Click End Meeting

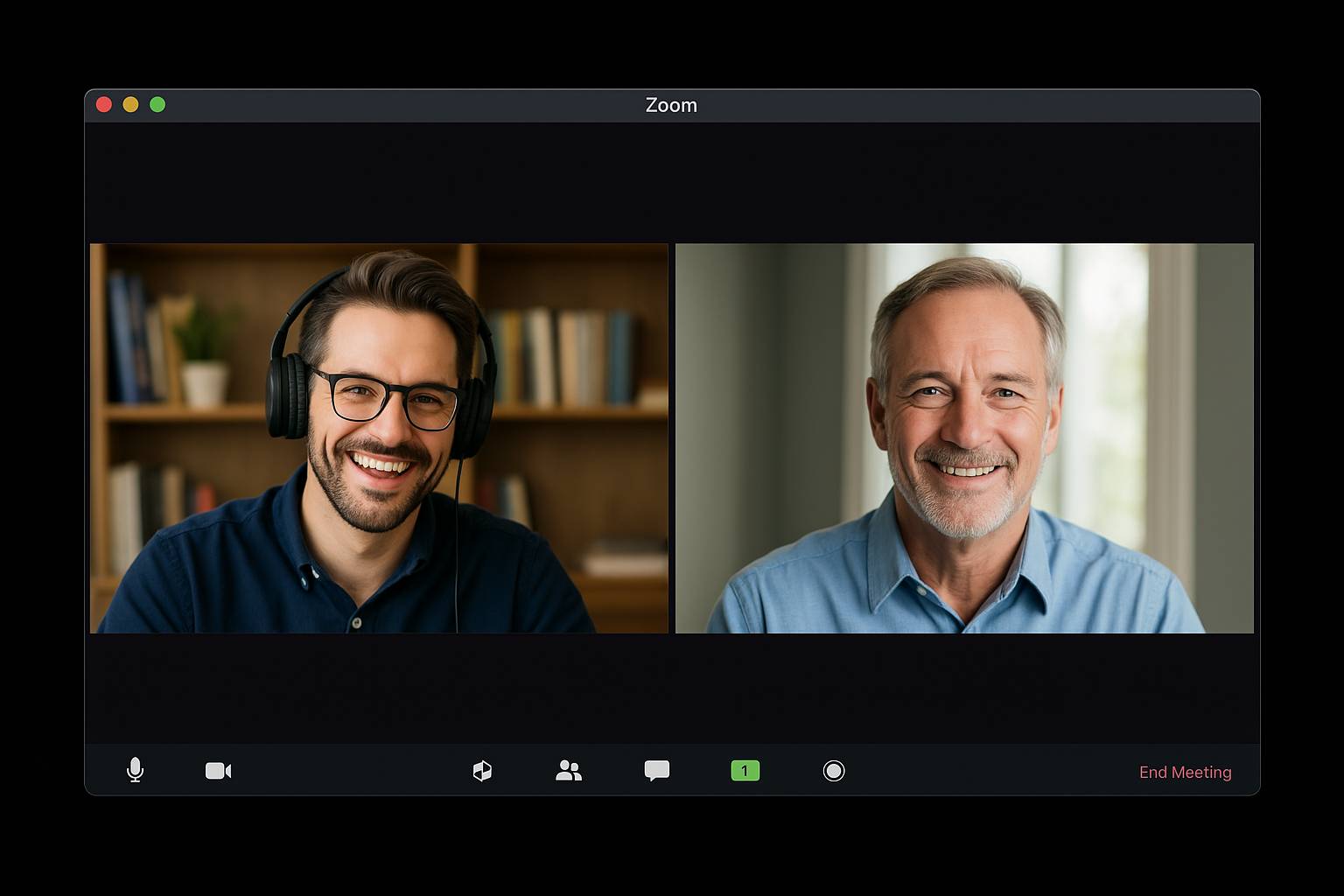tap(1185, 772)
